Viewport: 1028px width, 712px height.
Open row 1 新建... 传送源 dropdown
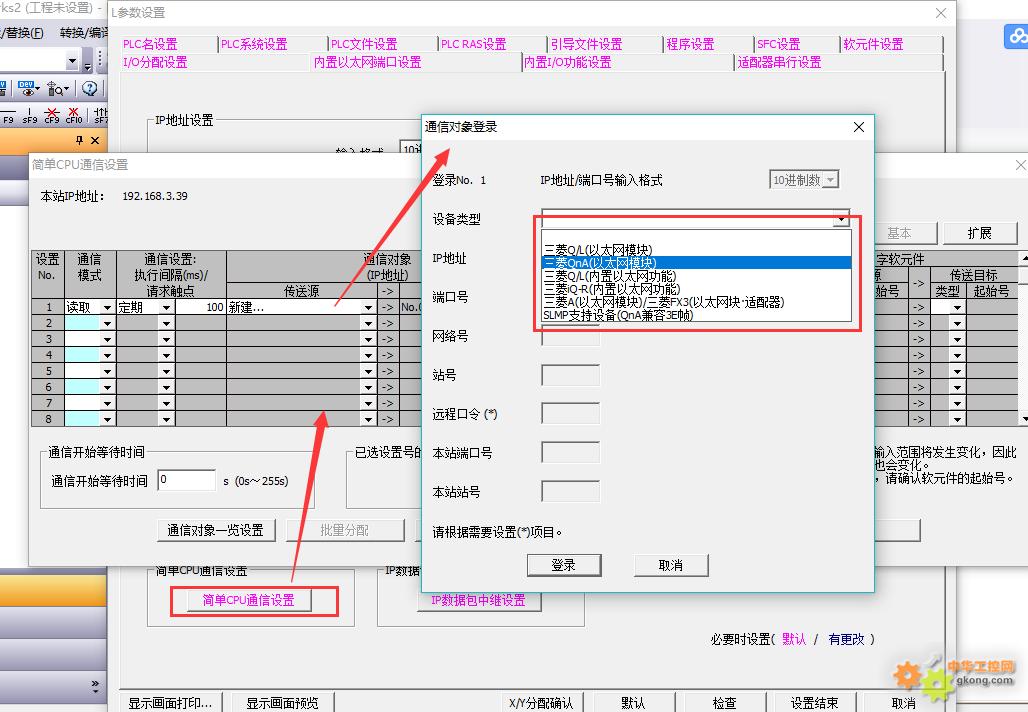click(368, 307)
